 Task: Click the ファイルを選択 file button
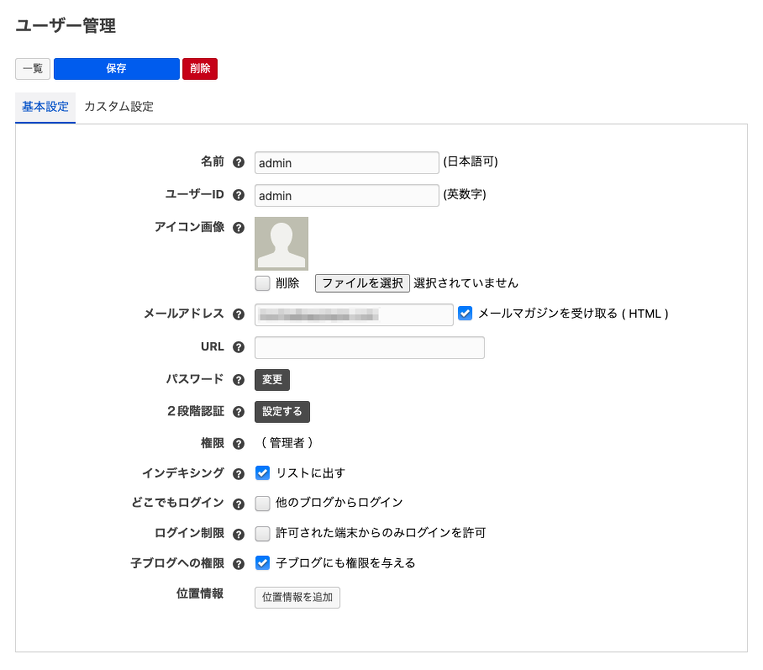(x=362, y=283)
